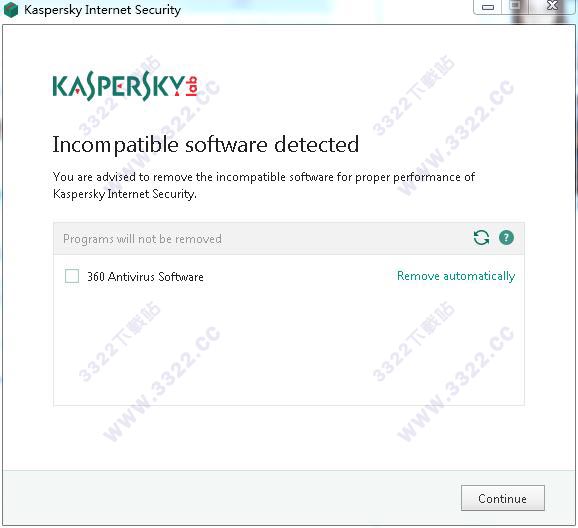This screenshot has height=528, width=578.
Task: Click 'Kaspersky Internet Security' title bar text
Action: click(x=102, y=10)
